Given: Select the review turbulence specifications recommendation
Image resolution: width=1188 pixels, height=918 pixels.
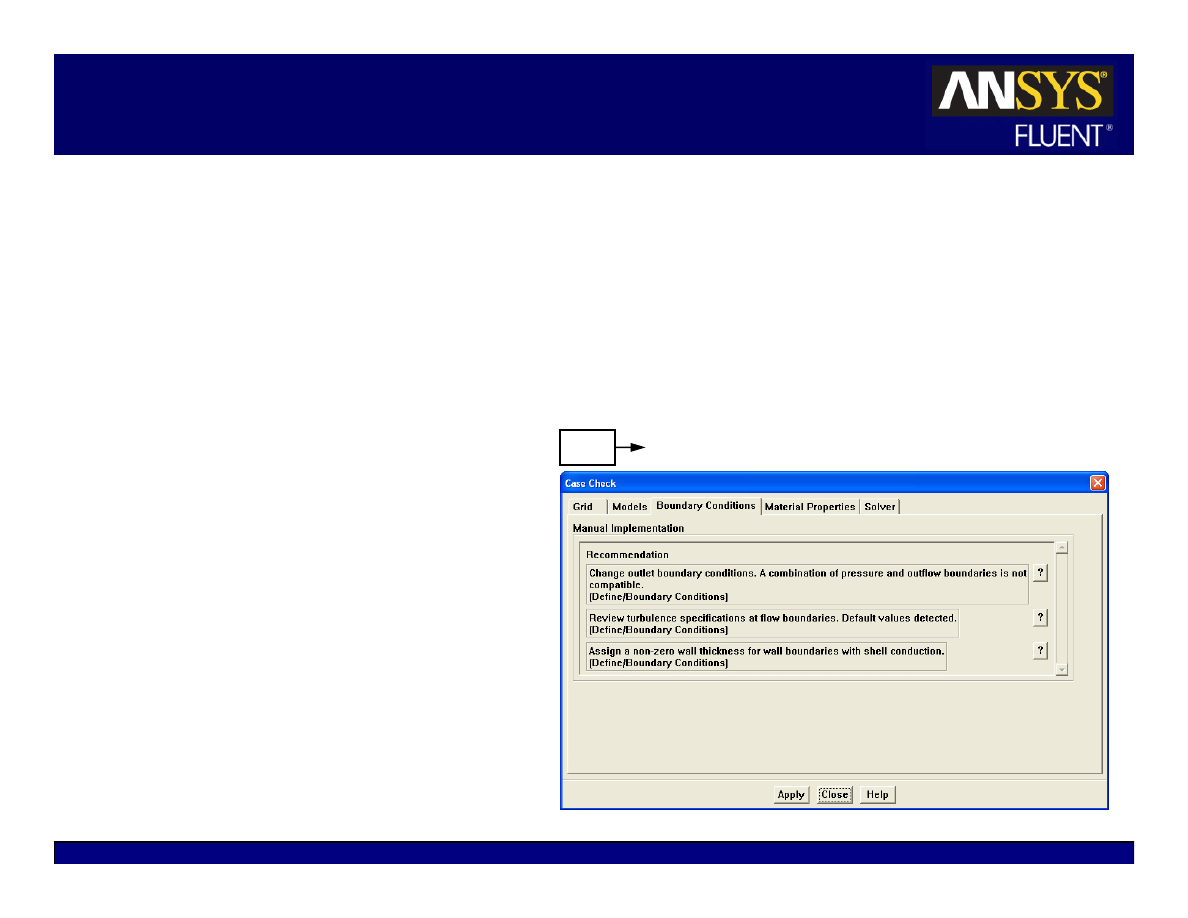Looking at the screenshot, I should click(772, 623).
